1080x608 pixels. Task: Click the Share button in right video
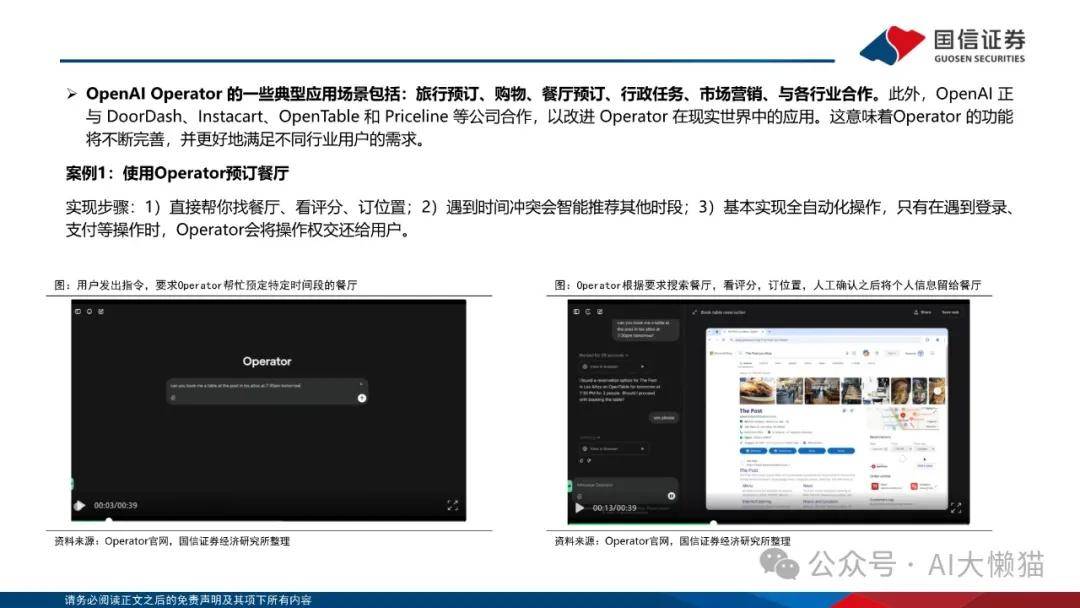click(x=923, y=313)
